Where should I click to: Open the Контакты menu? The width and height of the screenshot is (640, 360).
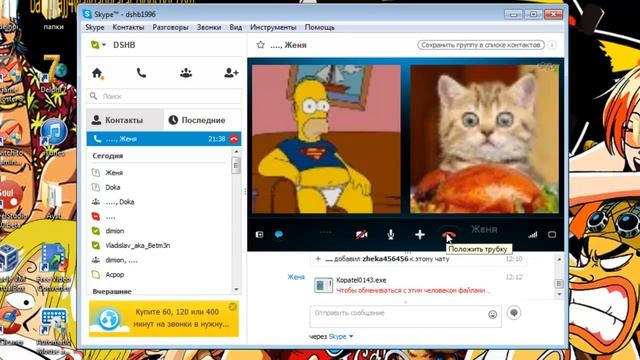click(x=128, y=27)
